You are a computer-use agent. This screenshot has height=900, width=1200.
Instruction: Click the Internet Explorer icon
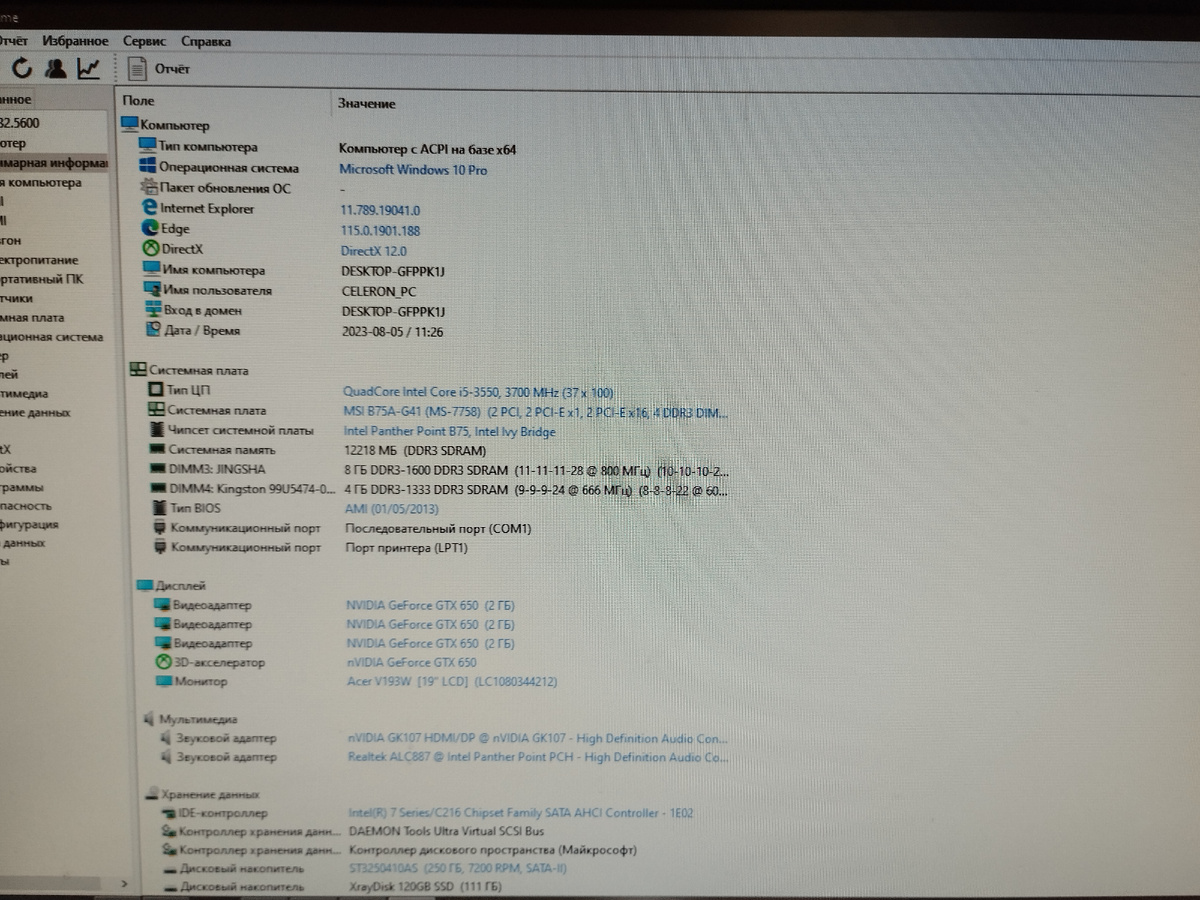coord(150,208)
